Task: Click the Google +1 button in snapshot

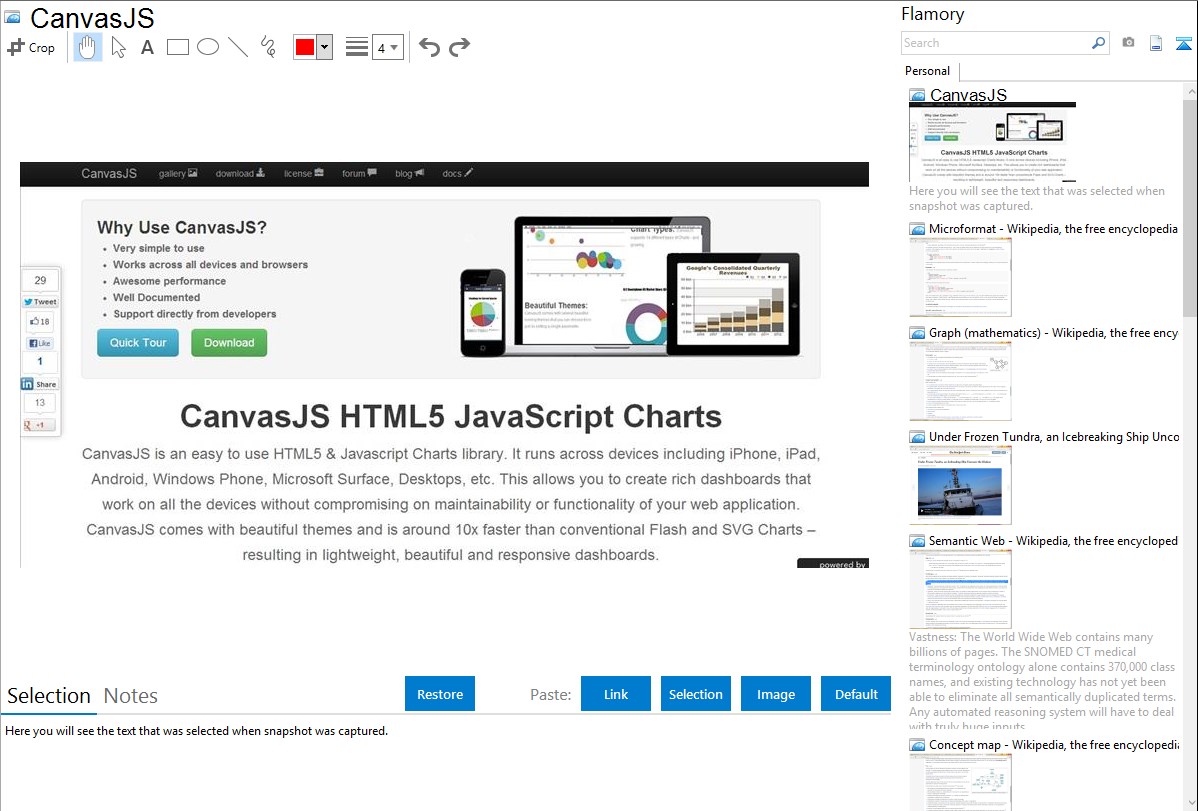Action: (x=39, y=425)
